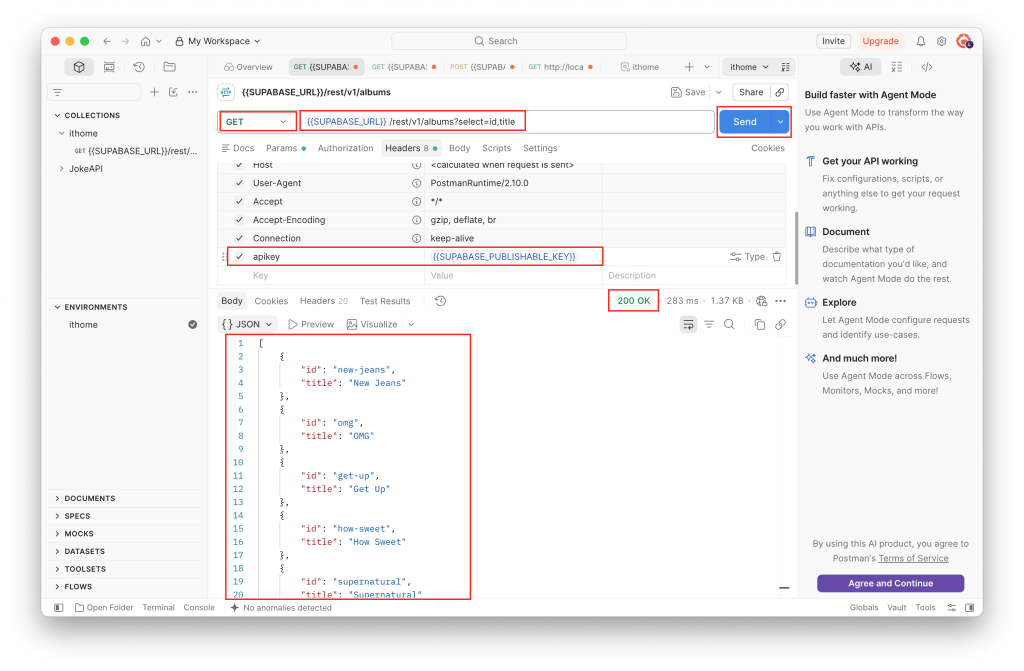
Task: Copy the response body with the copy icon
Action: coord(760,324)
